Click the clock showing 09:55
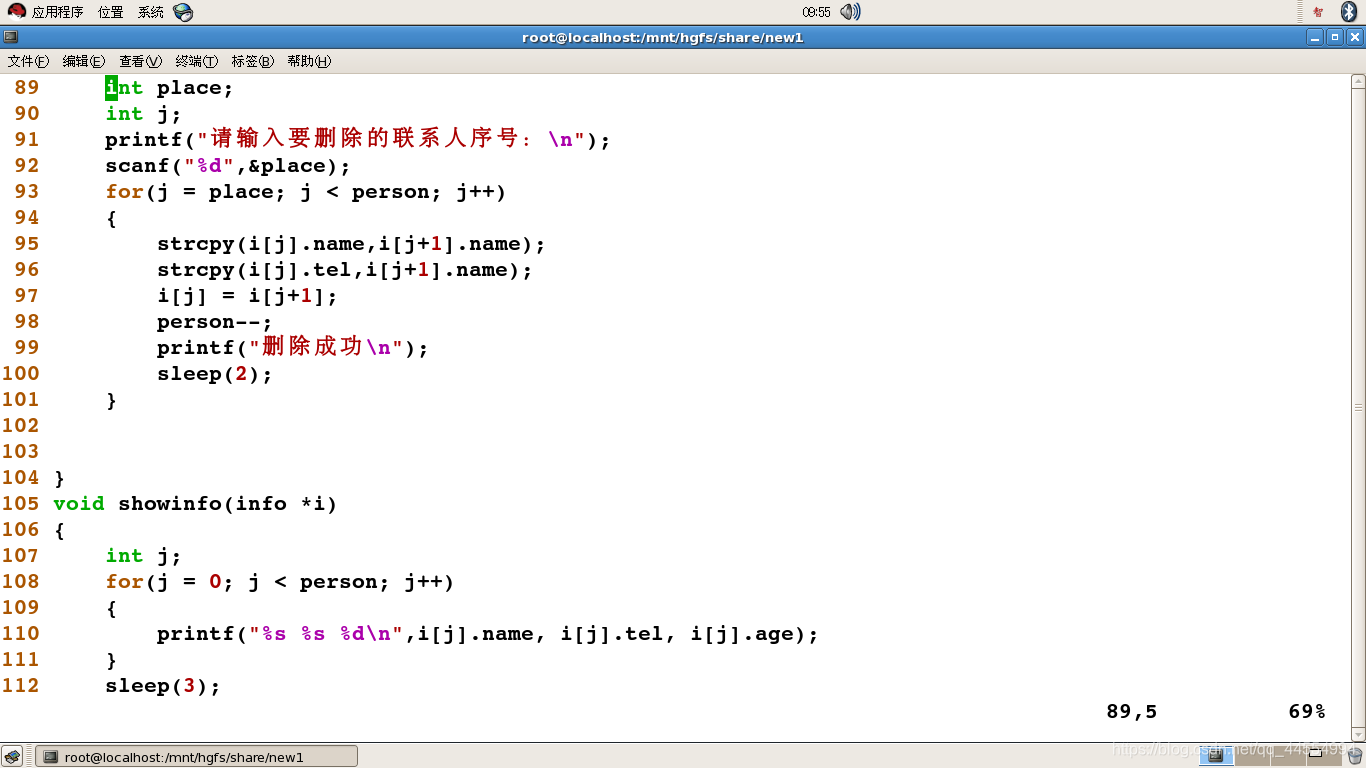 click(x=816, y=12)
